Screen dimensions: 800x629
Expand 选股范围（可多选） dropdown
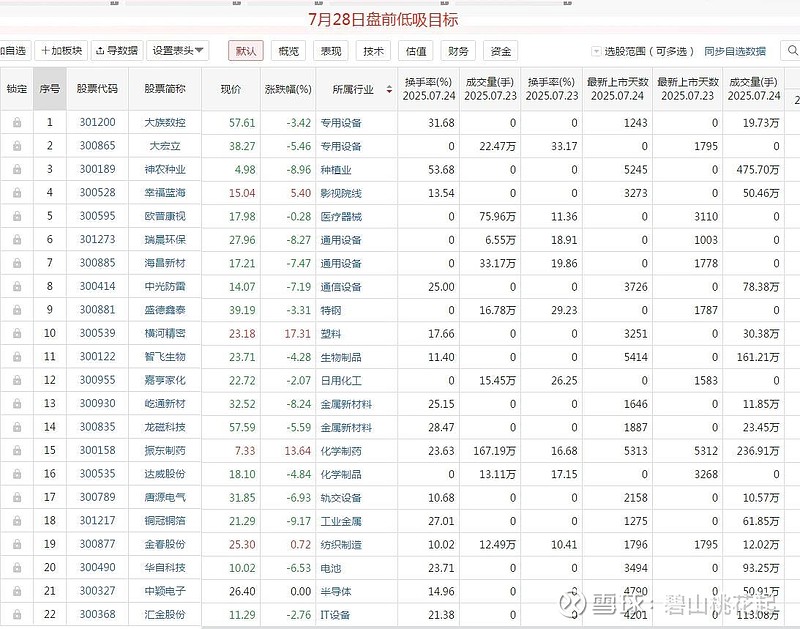(595, 51)
